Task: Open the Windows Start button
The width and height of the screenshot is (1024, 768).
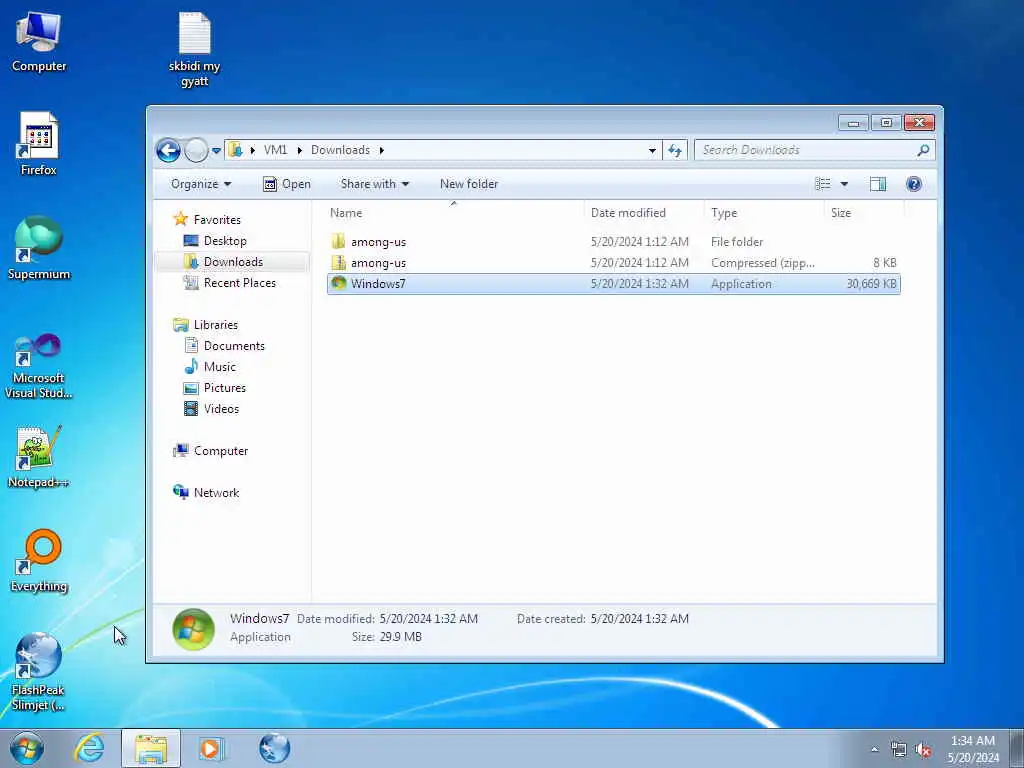Action: pyautogui.click(x=26, y=748)
